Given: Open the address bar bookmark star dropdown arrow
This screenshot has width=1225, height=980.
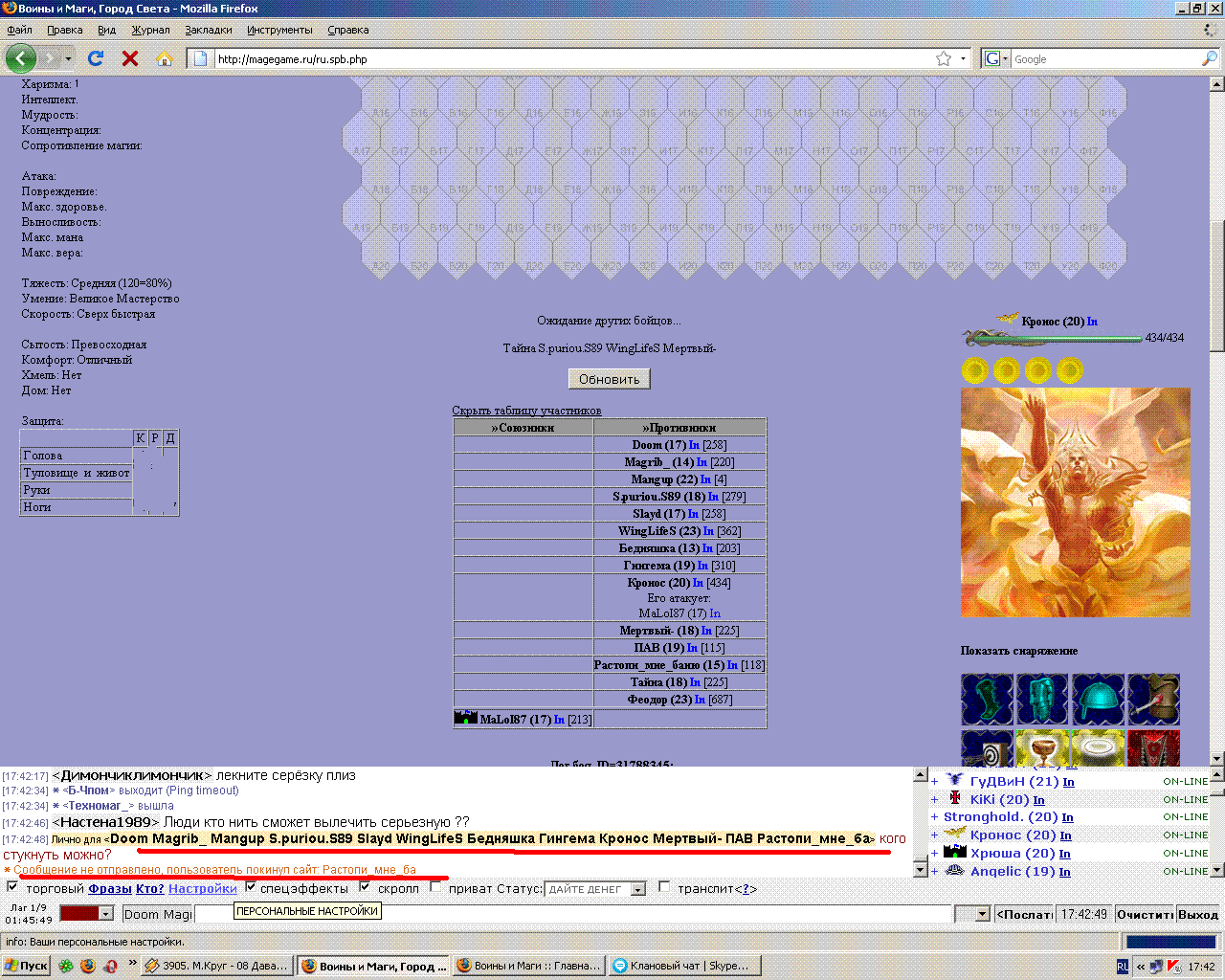Looking at the screenshot, I should point(963,58).
